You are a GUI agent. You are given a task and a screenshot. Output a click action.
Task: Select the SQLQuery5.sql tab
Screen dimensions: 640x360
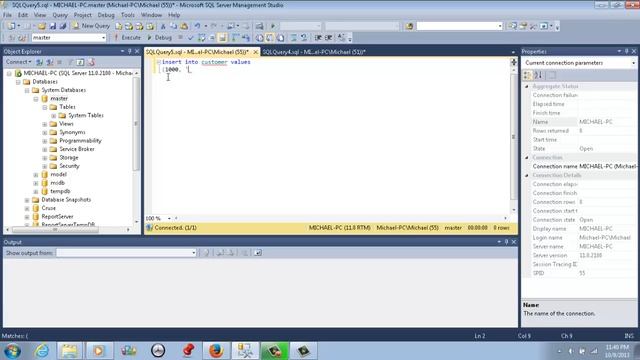(x=198, y=52)
